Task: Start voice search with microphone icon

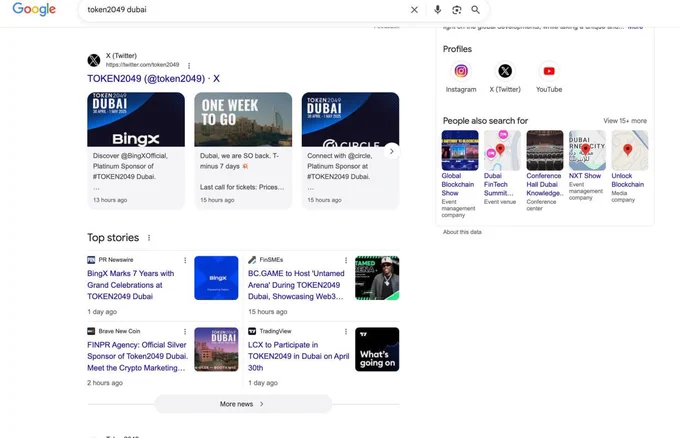Action: coord(437,10)
